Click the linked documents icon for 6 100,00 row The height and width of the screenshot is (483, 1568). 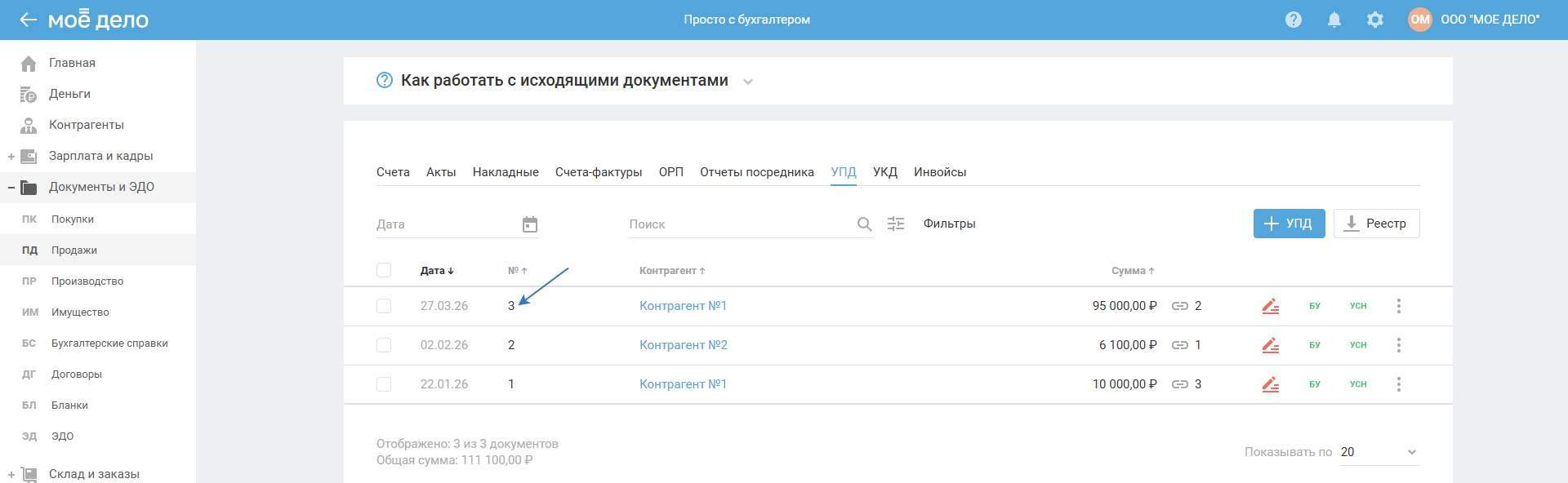tap(1180, 345)
